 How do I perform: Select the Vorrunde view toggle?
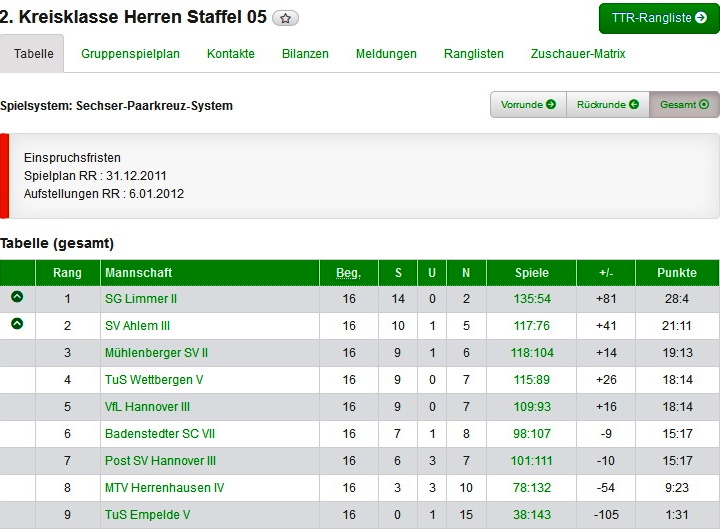click(528, 105)
